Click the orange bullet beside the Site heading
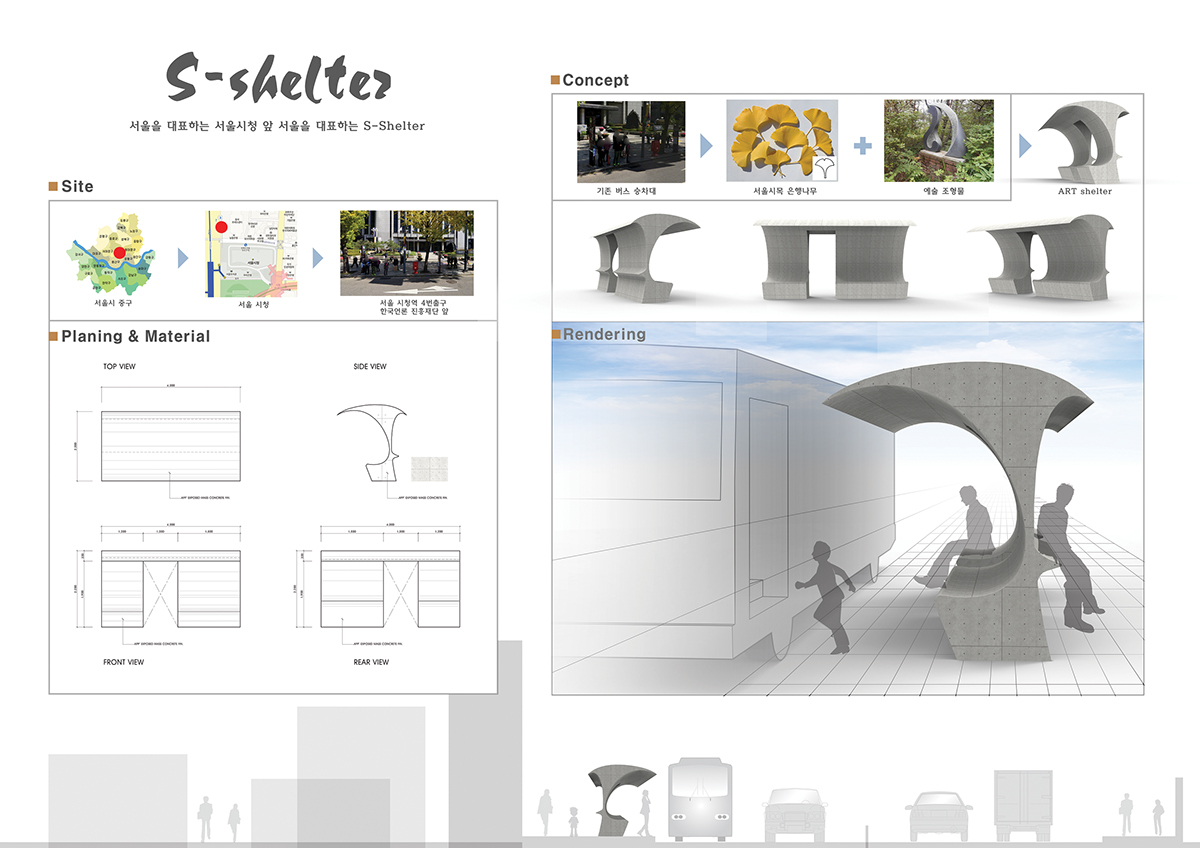This screenshot has height=848, width=1200. tap(54, 186)
